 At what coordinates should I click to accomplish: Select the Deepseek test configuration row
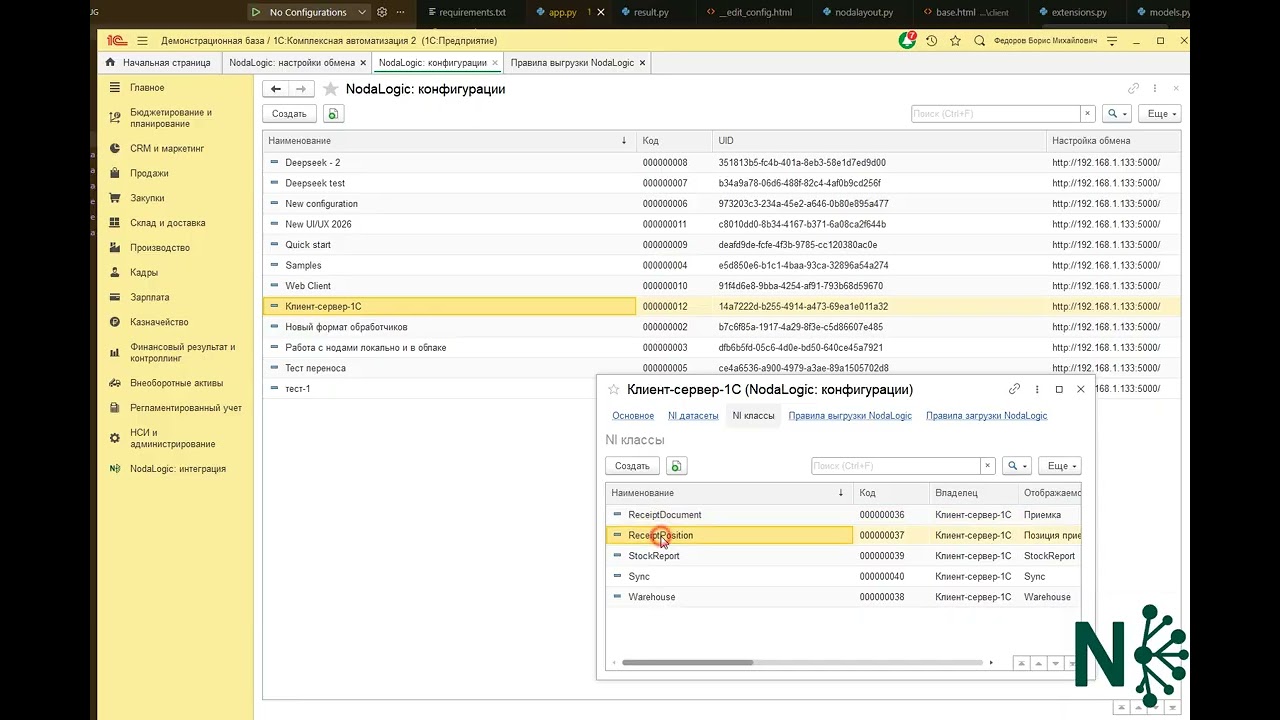tap(721, 183)
